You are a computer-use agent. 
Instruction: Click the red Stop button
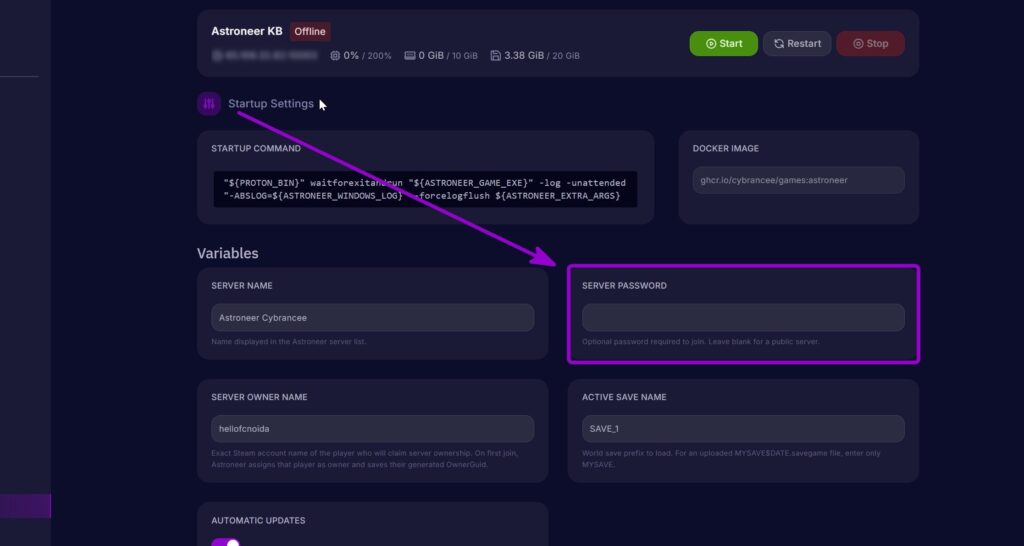[x=870, y=44]
